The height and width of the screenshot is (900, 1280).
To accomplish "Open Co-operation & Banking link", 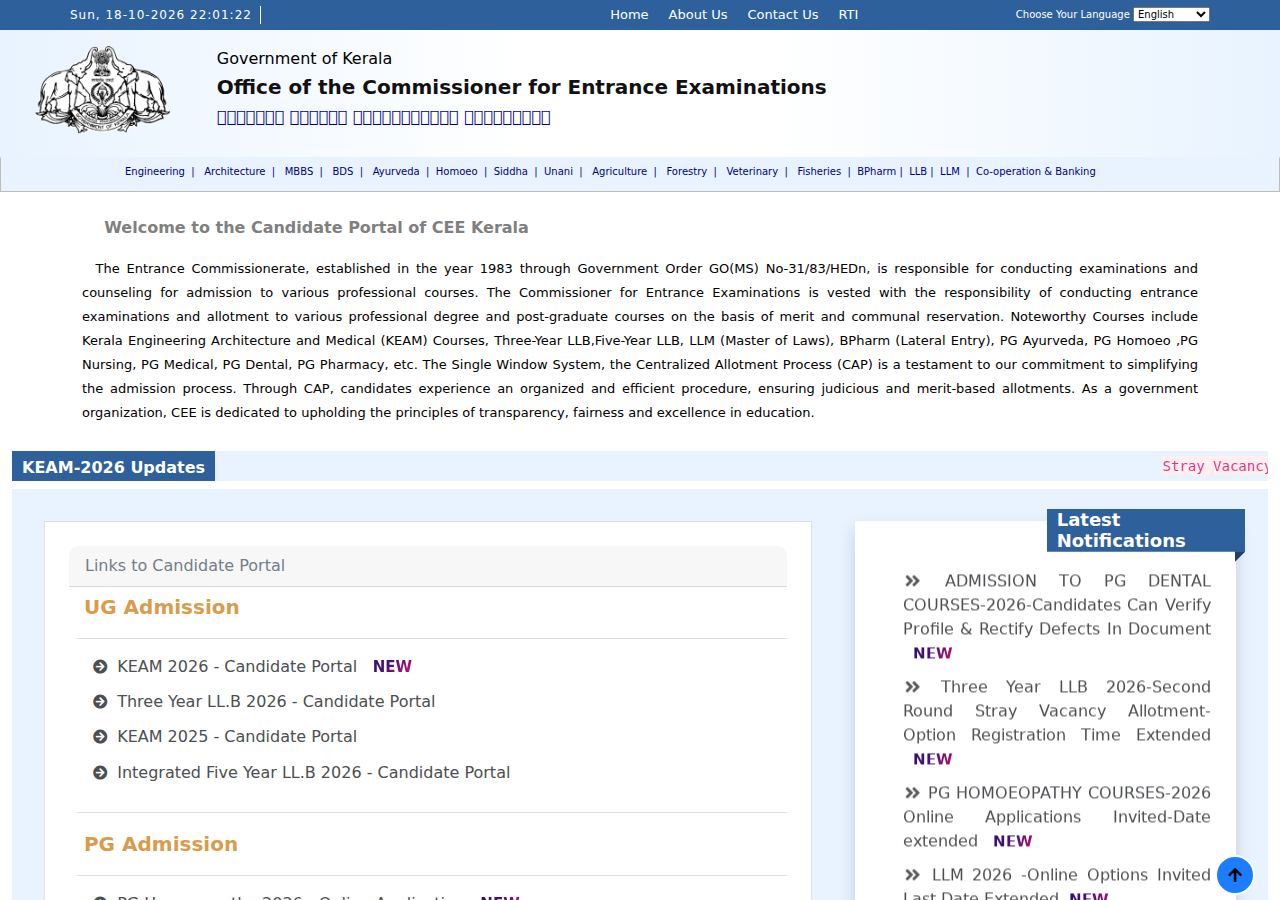I will coord(1036,172).
